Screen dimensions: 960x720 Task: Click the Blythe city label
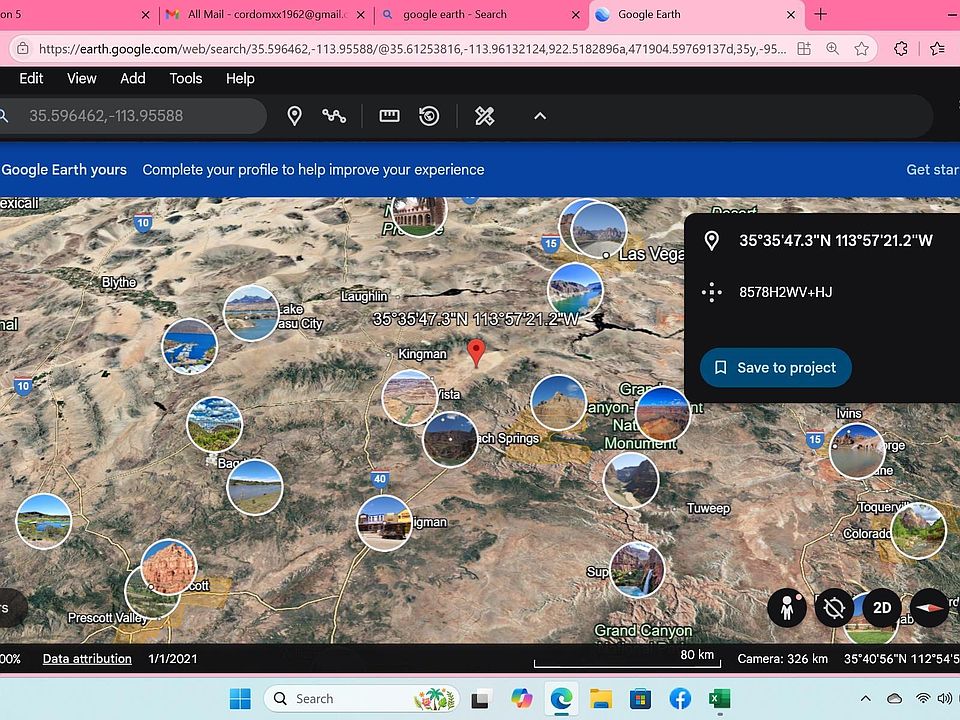(119, 282)
